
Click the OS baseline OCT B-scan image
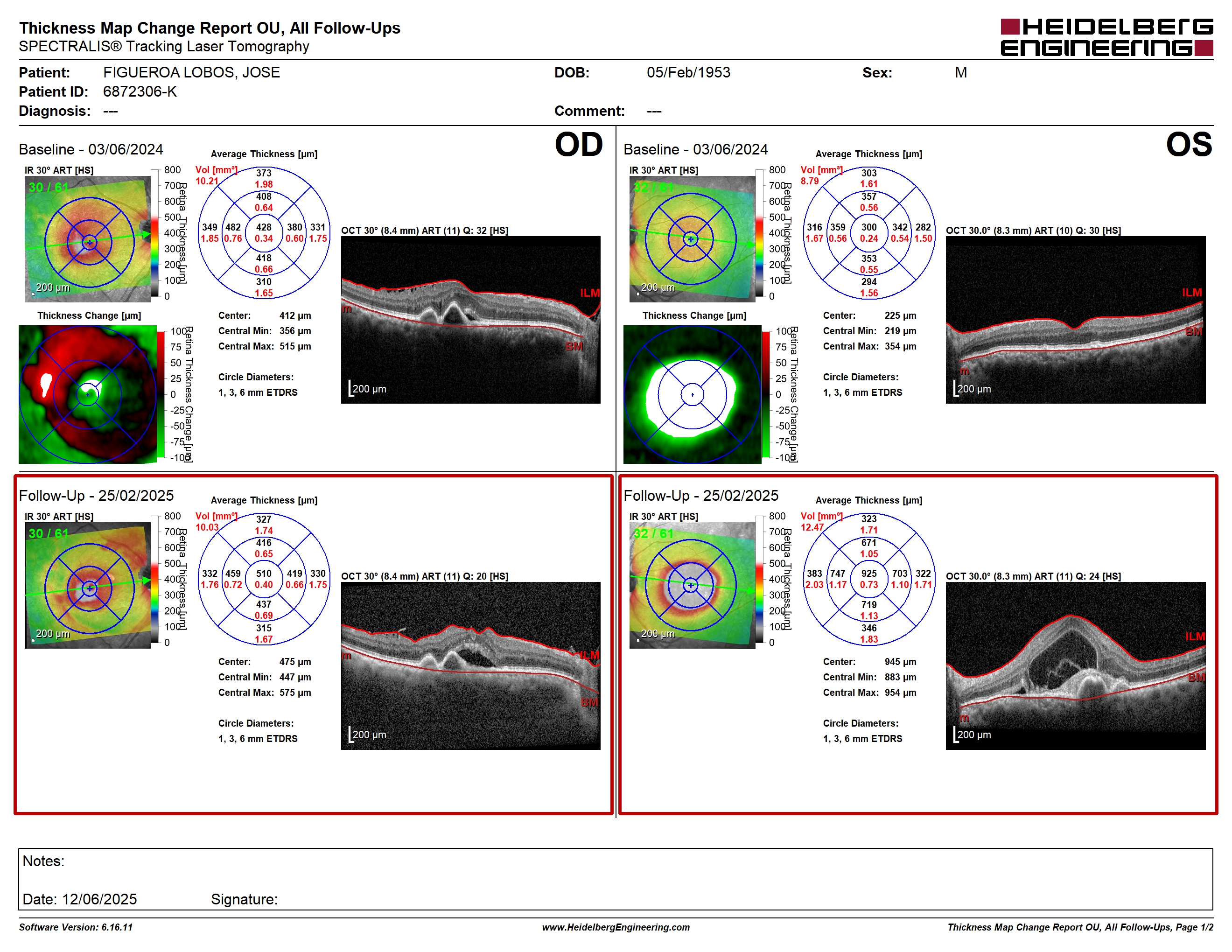point(1075,320)
